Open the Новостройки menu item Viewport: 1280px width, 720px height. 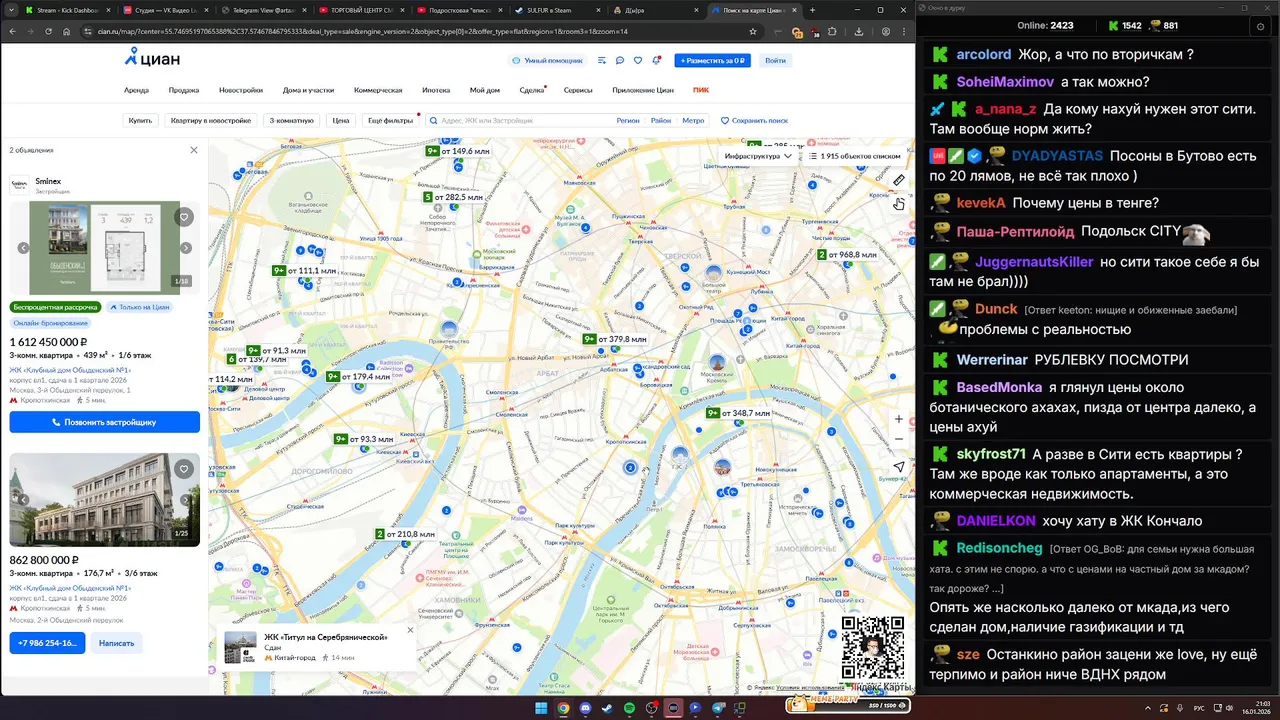[241, 90]
